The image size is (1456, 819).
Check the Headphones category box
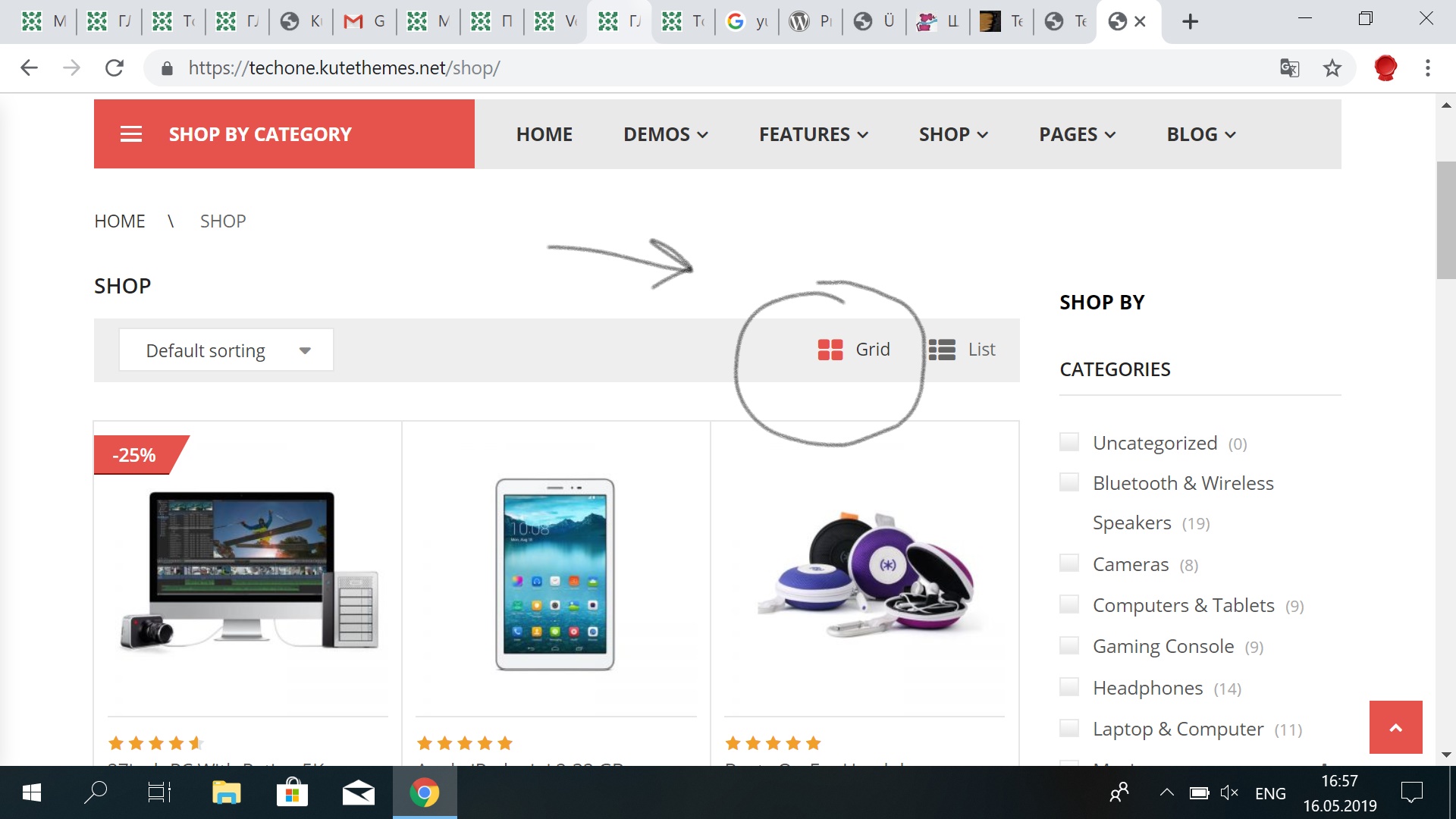1069,687
